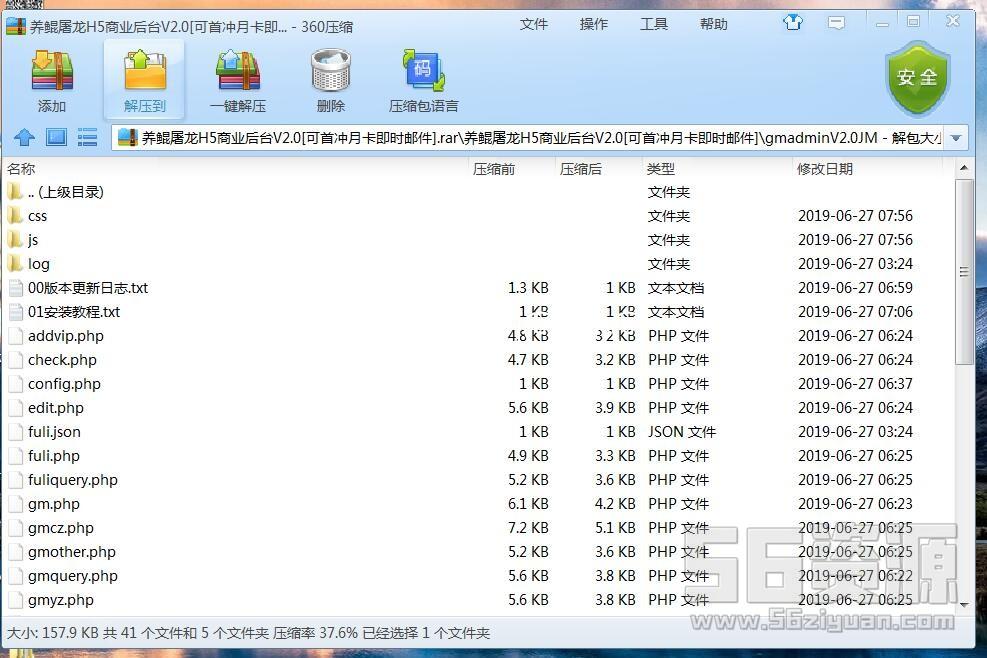The image size is (987, 658).
Task: Sort files by the 修改日期 column header
Action: 825,169
